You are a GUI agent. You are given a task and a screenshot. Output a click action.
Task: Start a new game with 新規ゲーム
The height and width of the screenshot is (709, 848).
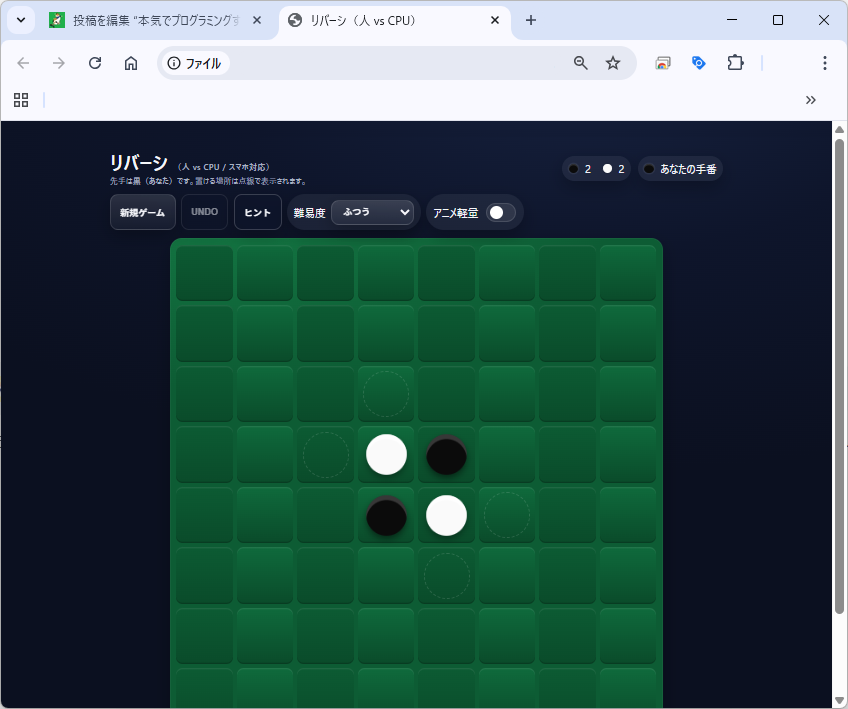pyautogui.click(x=143, y=212)
